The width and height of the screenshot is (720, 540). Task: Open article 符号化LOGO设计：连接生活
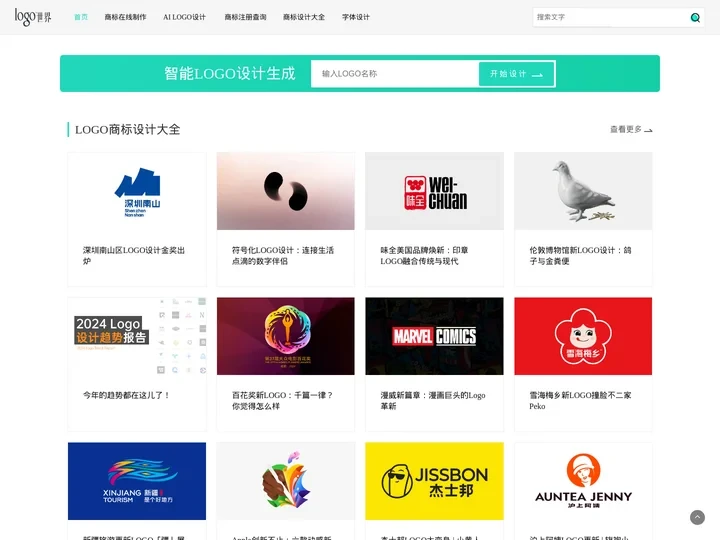click(283, 256)
